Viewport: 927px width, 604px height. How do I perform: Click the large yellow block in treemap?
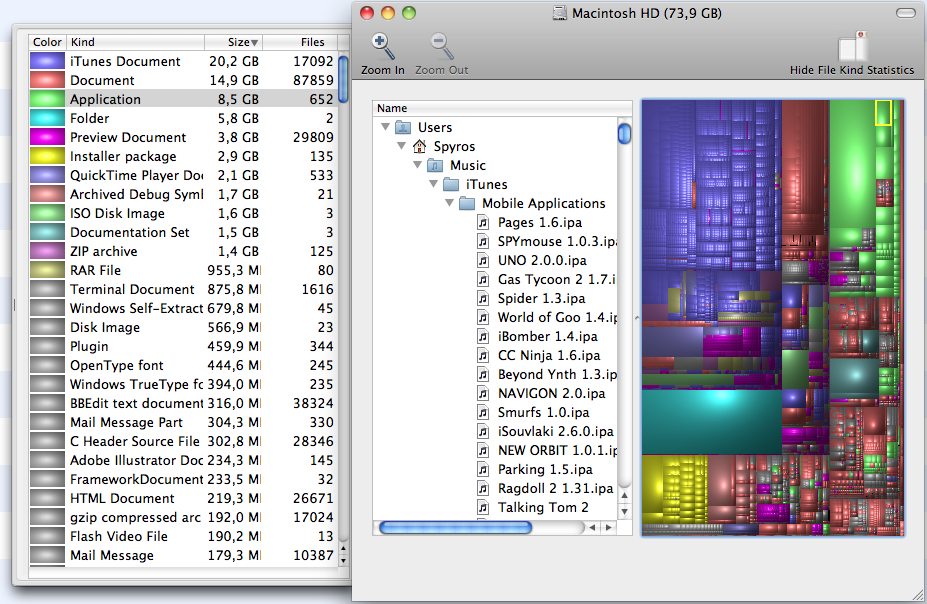coord(653,488)
